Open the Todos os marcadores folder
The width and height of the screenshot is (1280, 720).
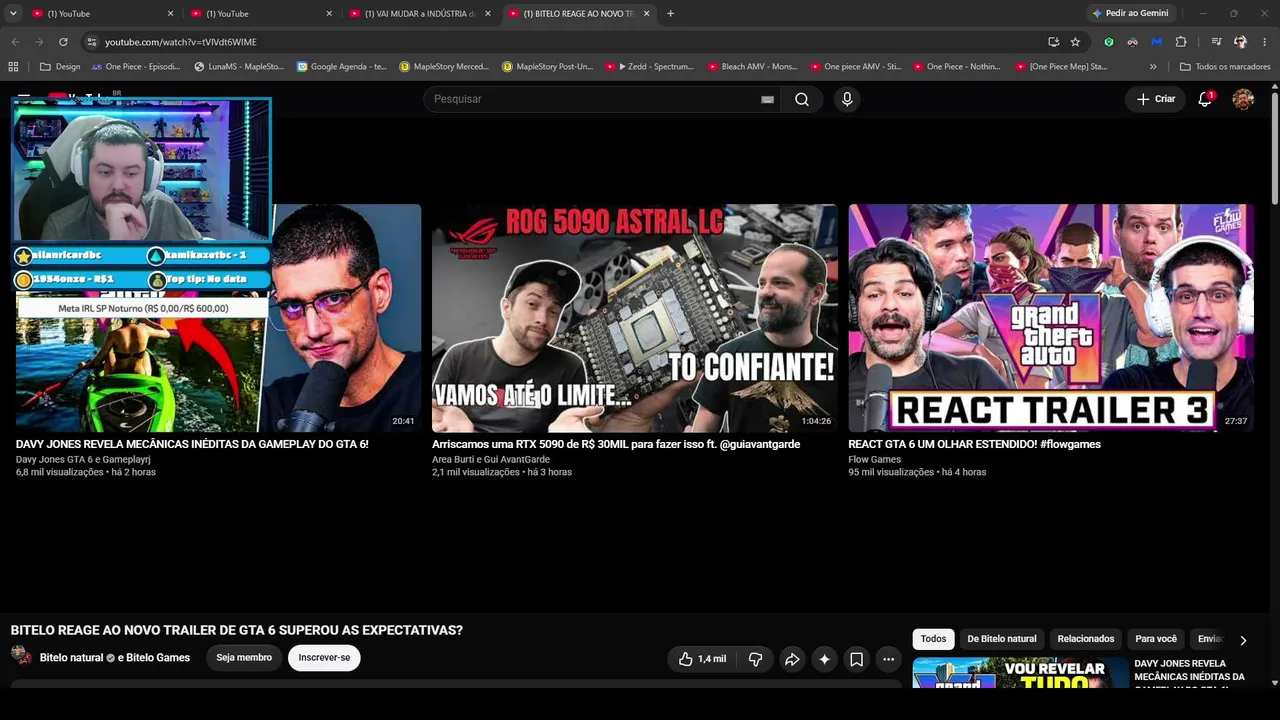click(x=1224, y=67)
